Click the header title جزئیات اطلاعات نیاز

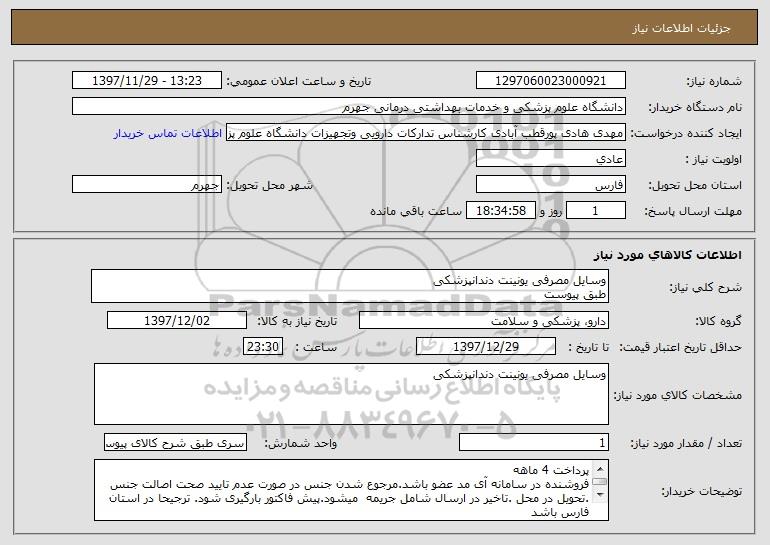[681, 28]
